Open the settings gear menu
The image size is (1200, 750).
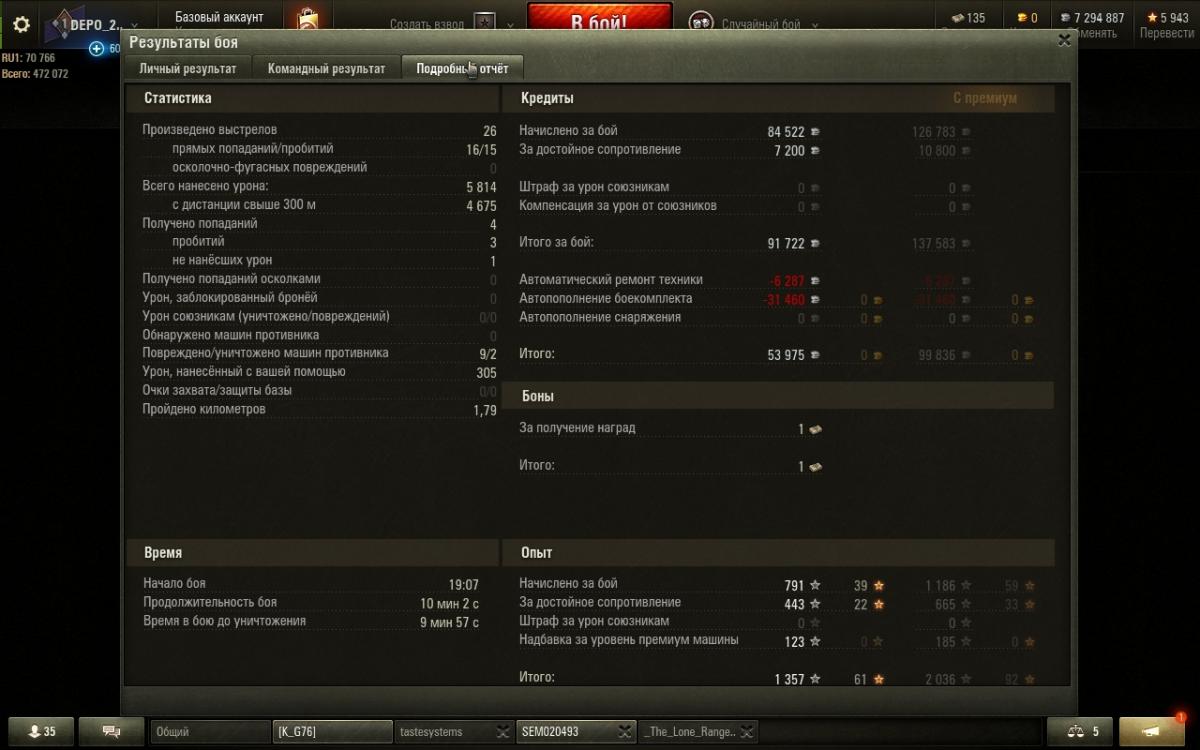point(20,24)
